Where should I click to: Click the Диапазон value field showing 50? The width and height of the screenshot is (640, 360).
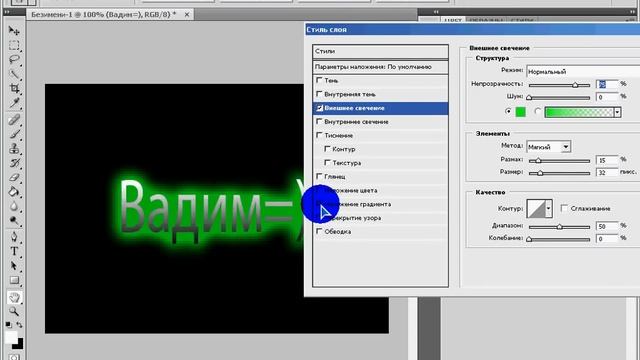click(607, 226)
